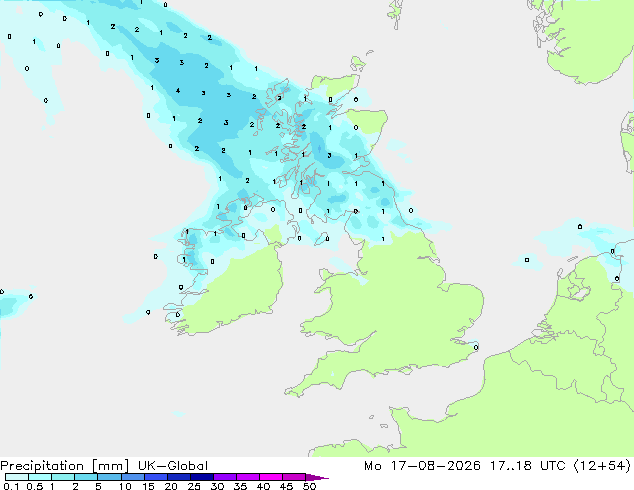This screenshot has width=634, height=490.
Task: Pick the 2–5 mm legend color swatch
Action: [x=86, y=477]
